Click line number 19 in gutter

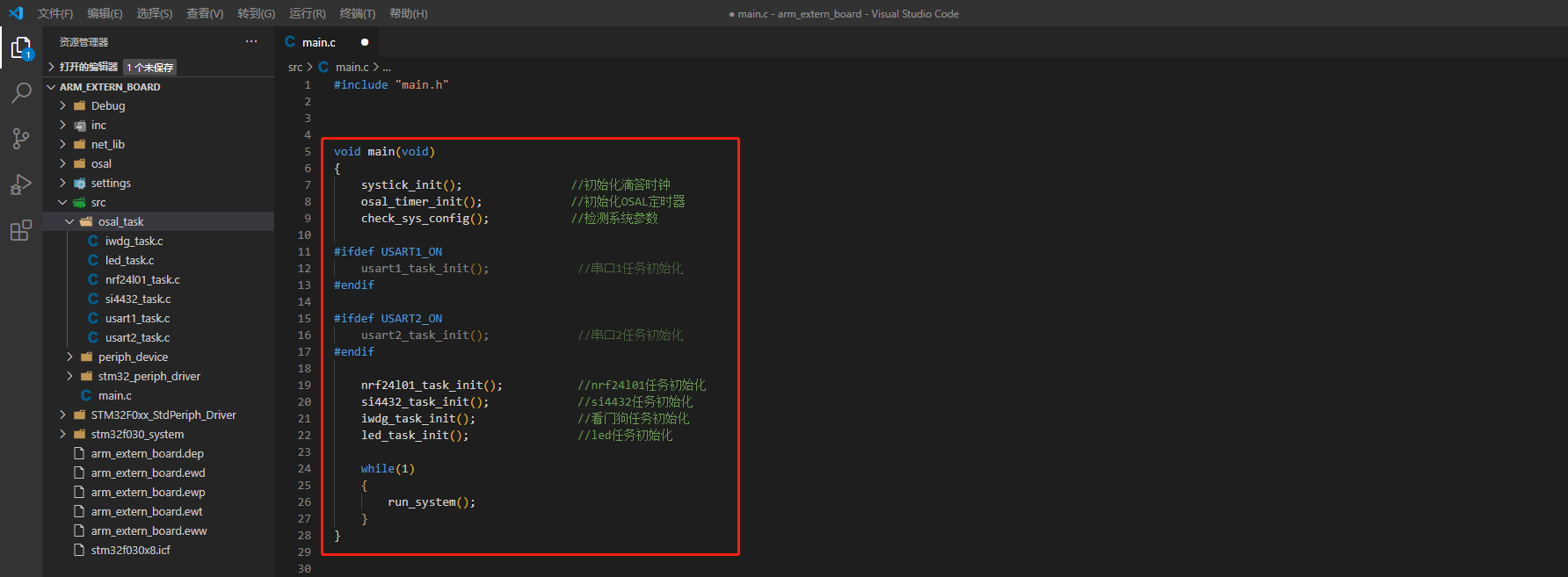click(304, 386)
